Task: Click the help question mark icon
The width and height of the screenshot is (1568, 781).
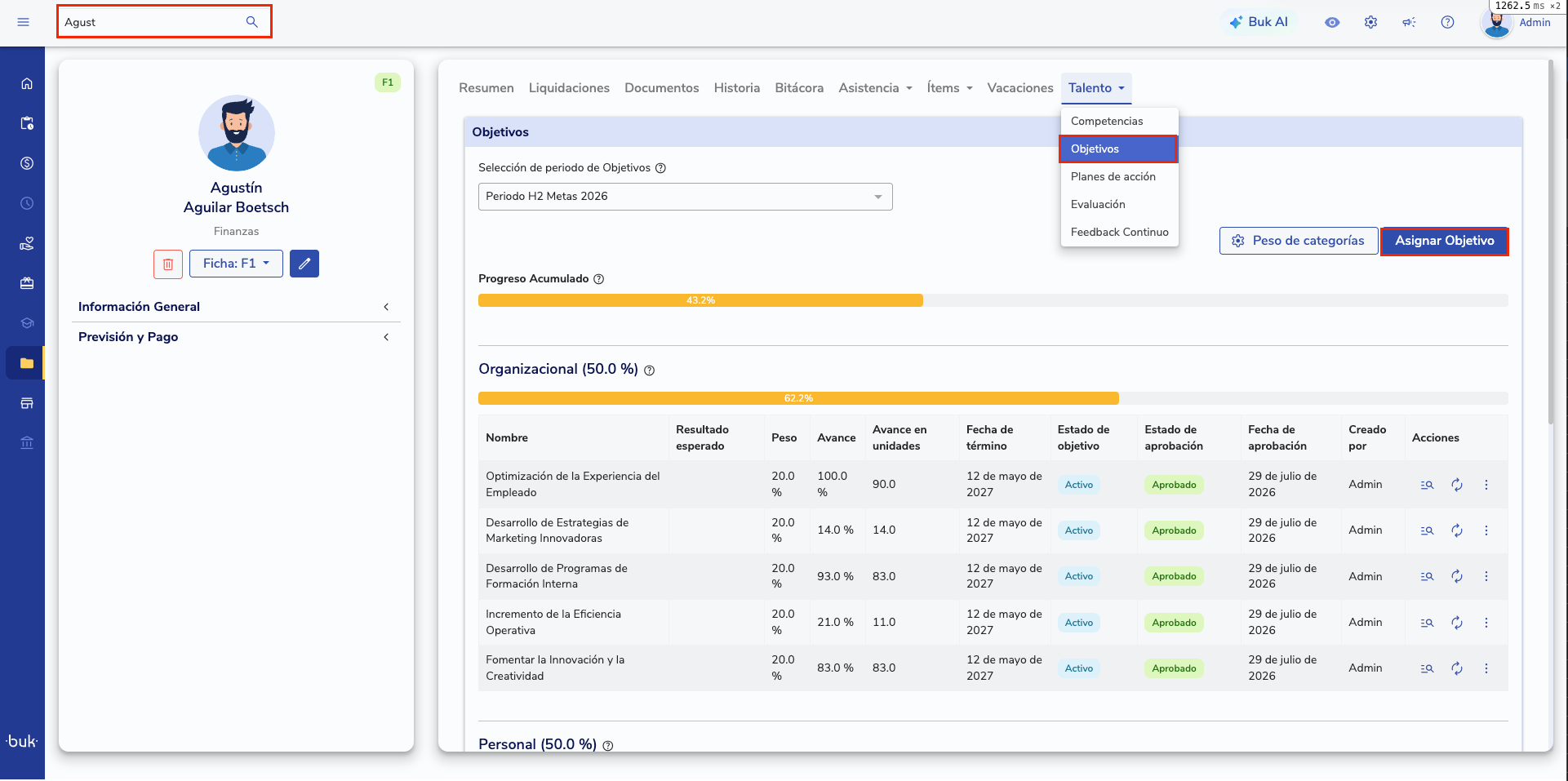Action: (x=1447, y=22)
